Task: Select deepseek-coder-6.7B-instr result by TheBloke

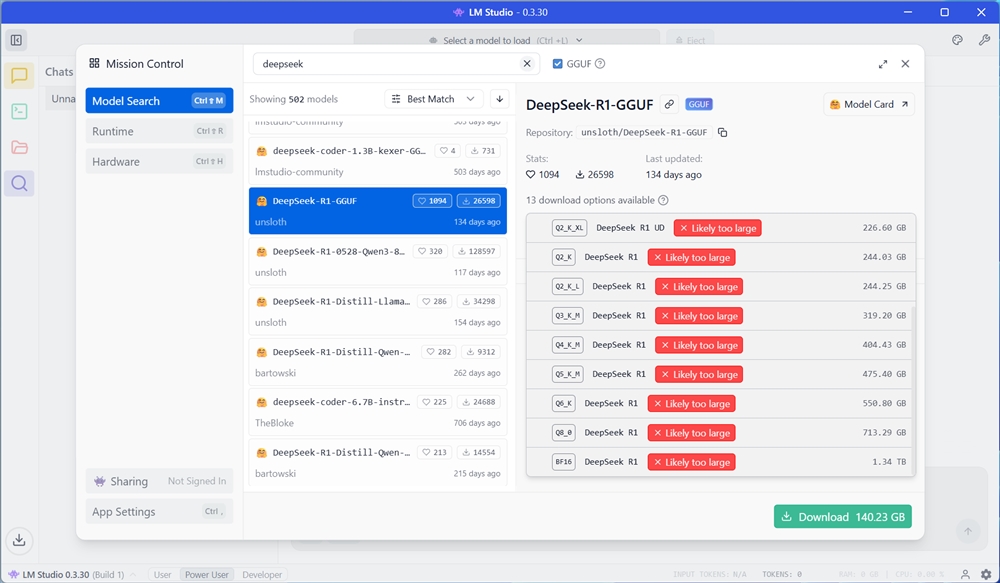Action: 378,412
